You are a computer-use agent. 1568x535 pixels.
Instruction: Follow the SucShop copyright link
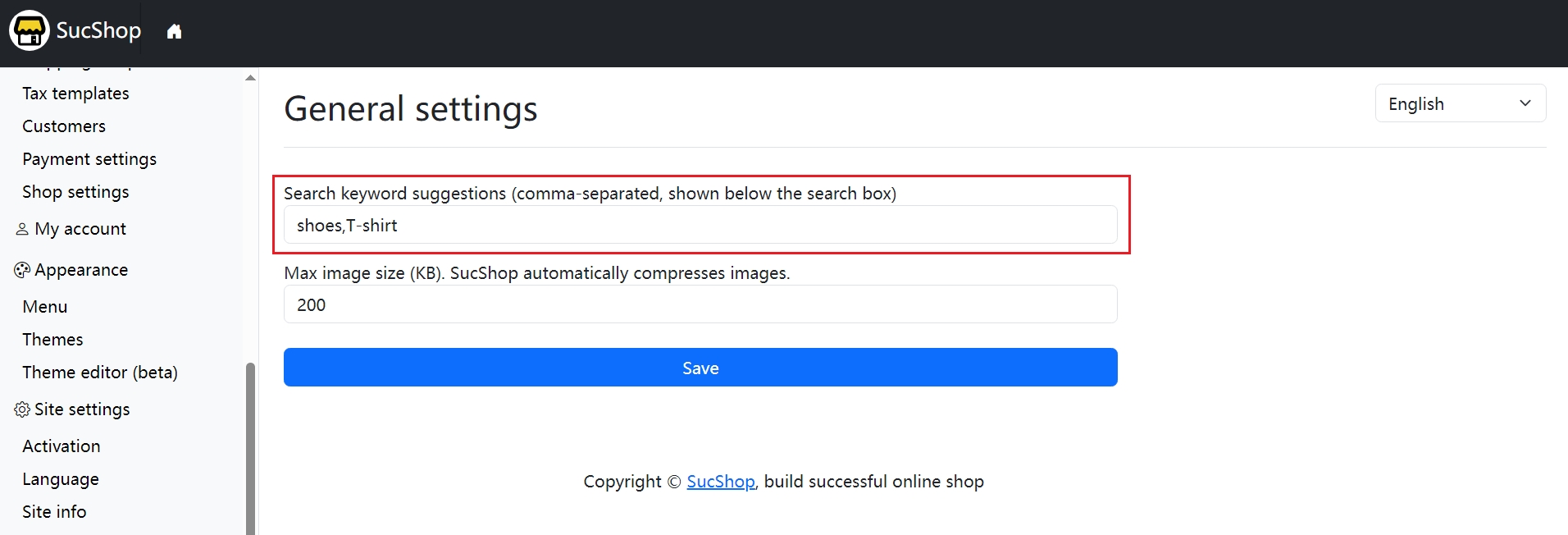coord(720,482)
